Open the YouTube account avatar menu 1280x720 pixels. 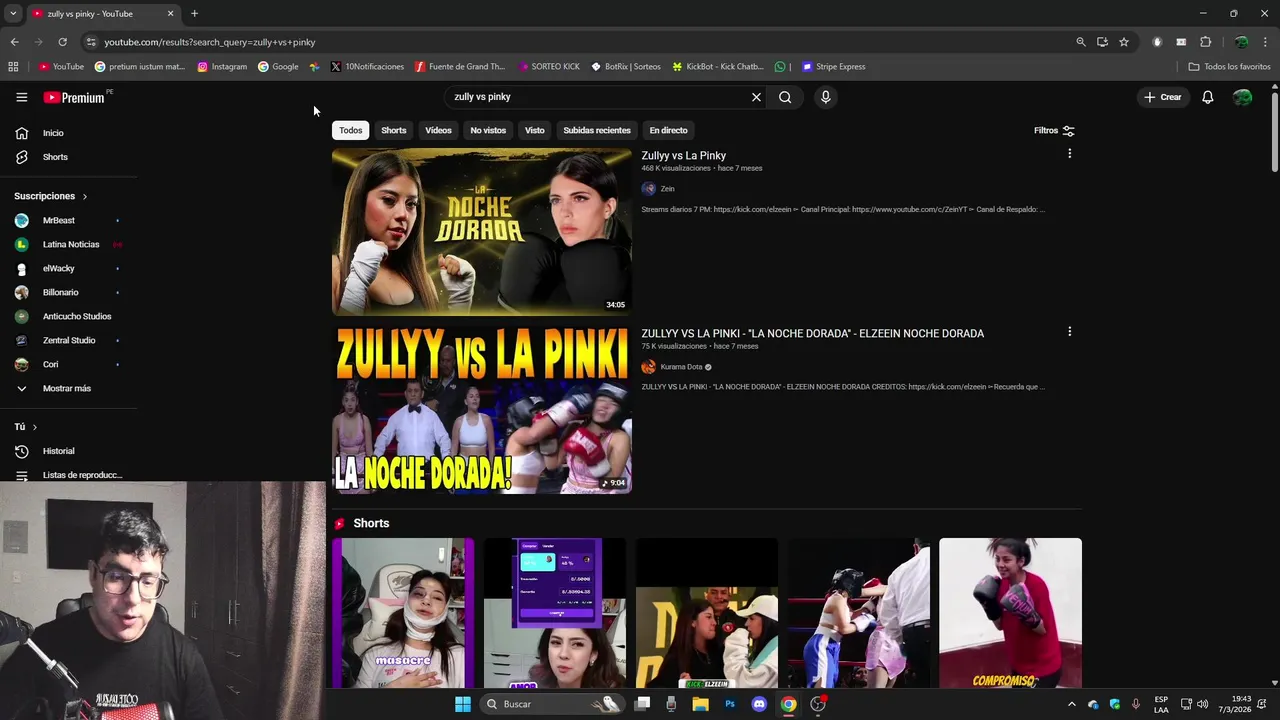click(x=1243, y=97)
